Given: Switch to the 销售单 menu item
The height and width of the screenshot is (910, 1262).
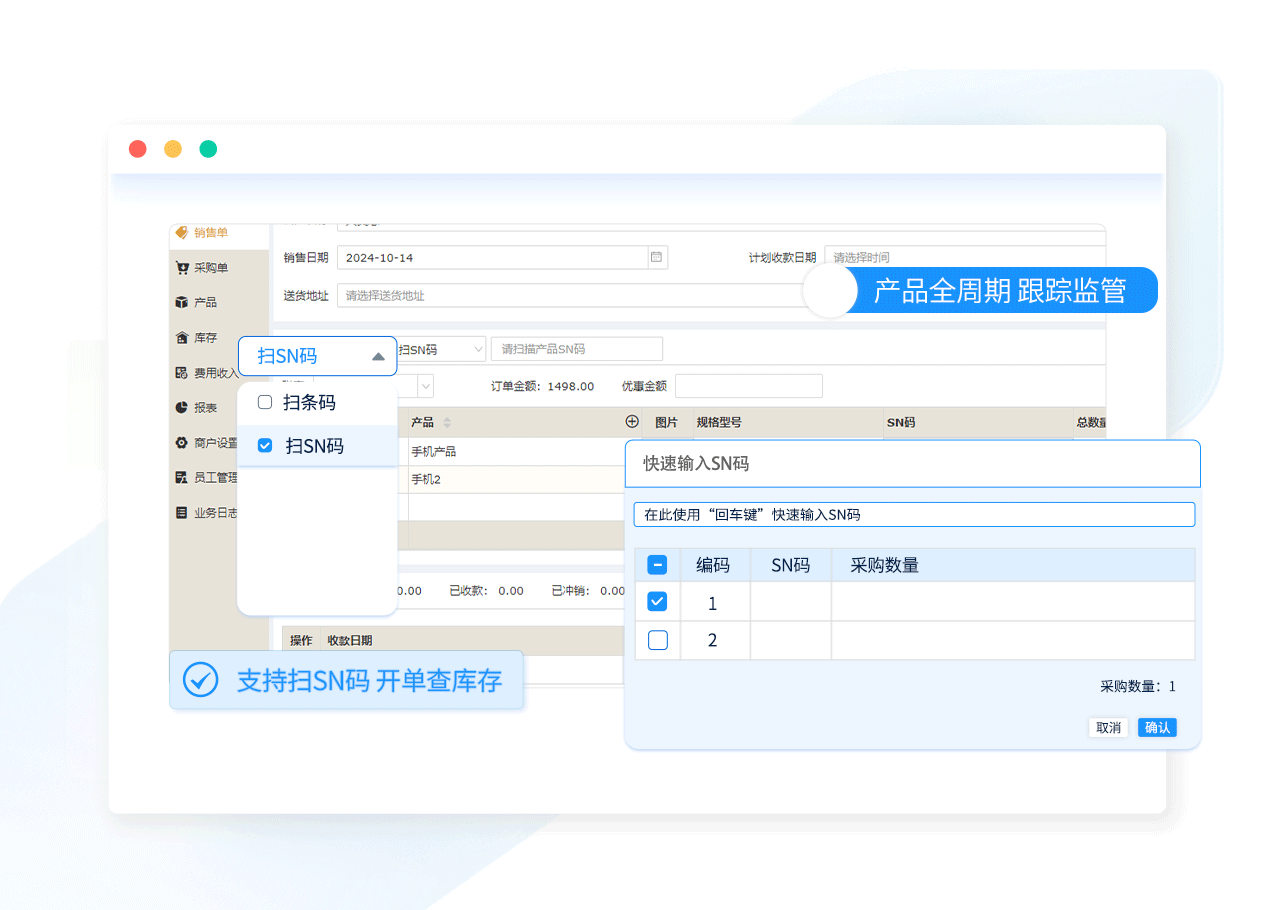Looking at the screenshot, I should pos(210,233).
